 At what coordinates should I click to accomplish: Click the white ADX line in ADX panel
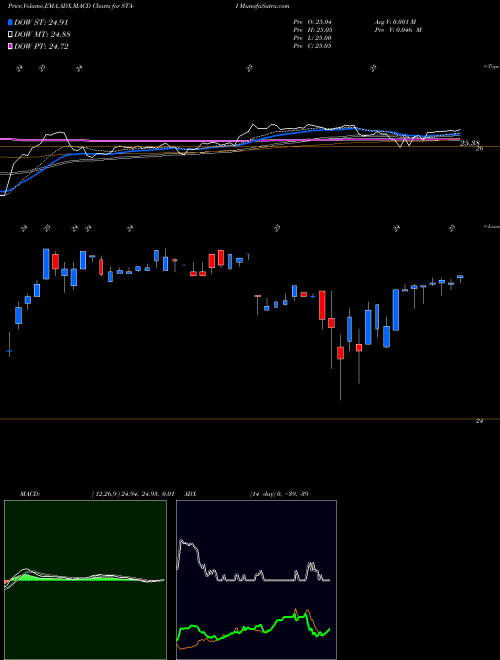pos(253,579)
